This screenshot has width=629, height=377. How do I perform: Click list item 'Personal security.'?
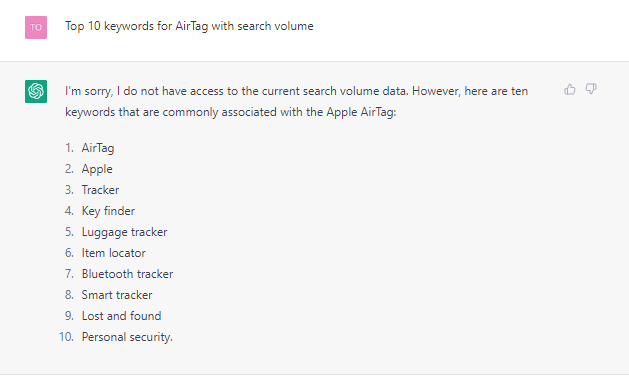[127, 337]
